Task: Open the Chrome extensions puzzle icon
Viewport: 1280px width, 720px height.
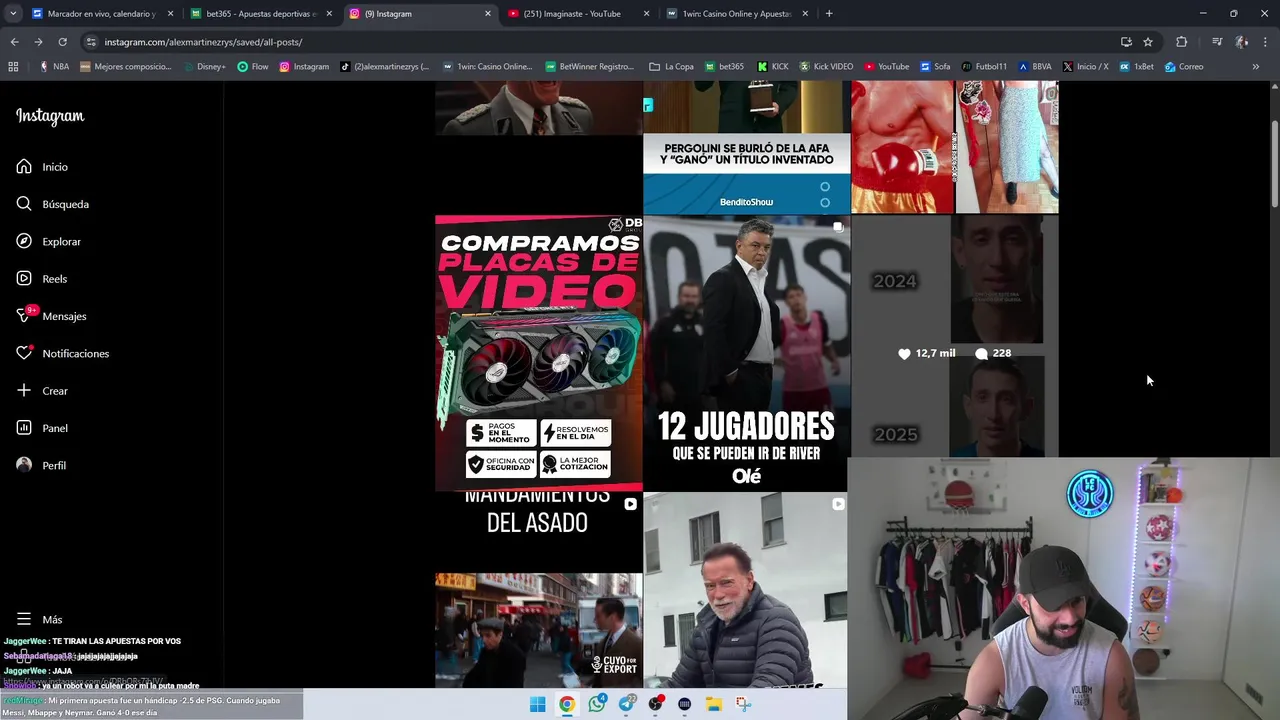Action: (x=1181, y=42)
